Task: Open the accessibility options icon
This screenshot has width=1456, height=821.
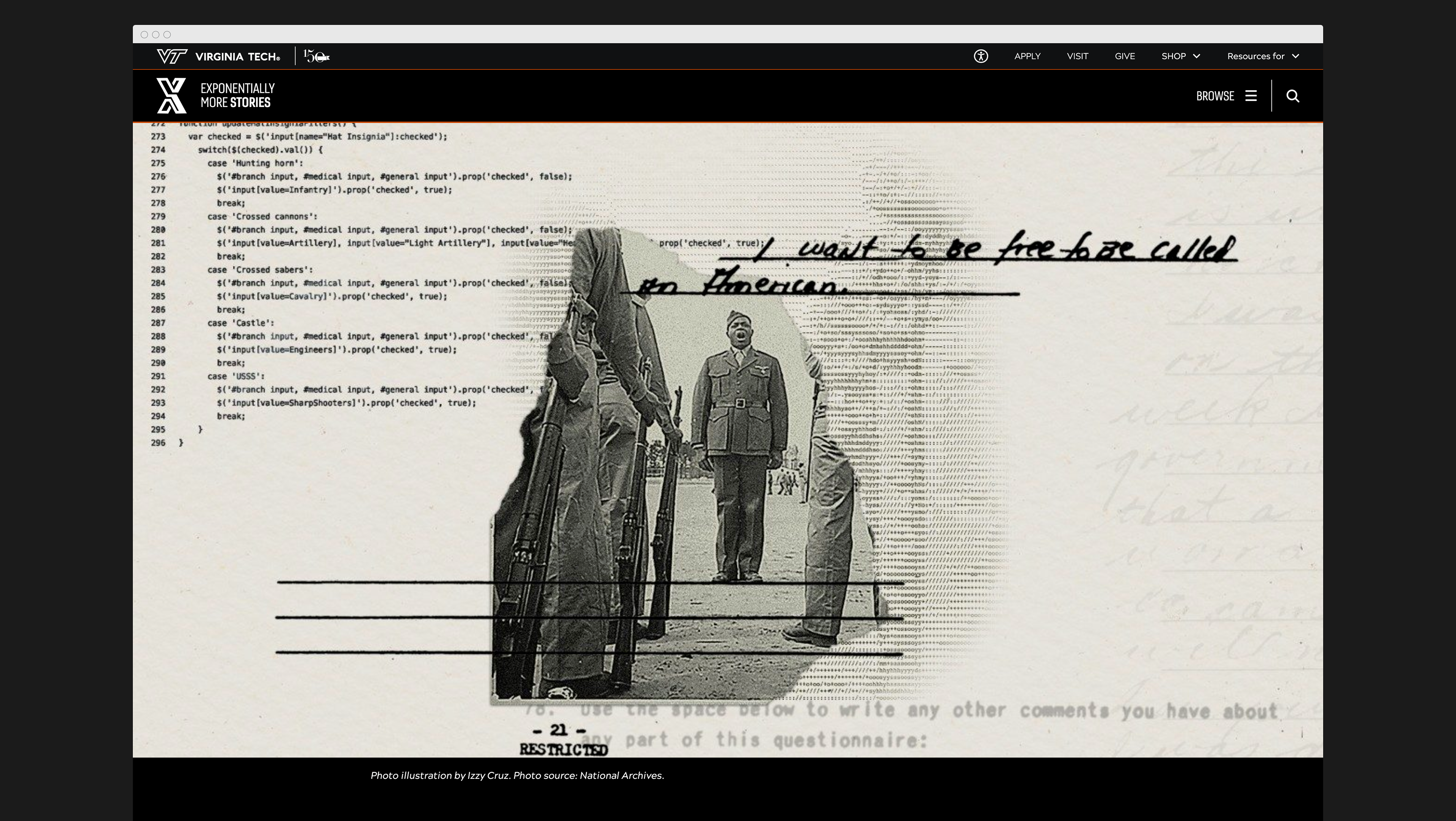Action: tap(981, 56)
